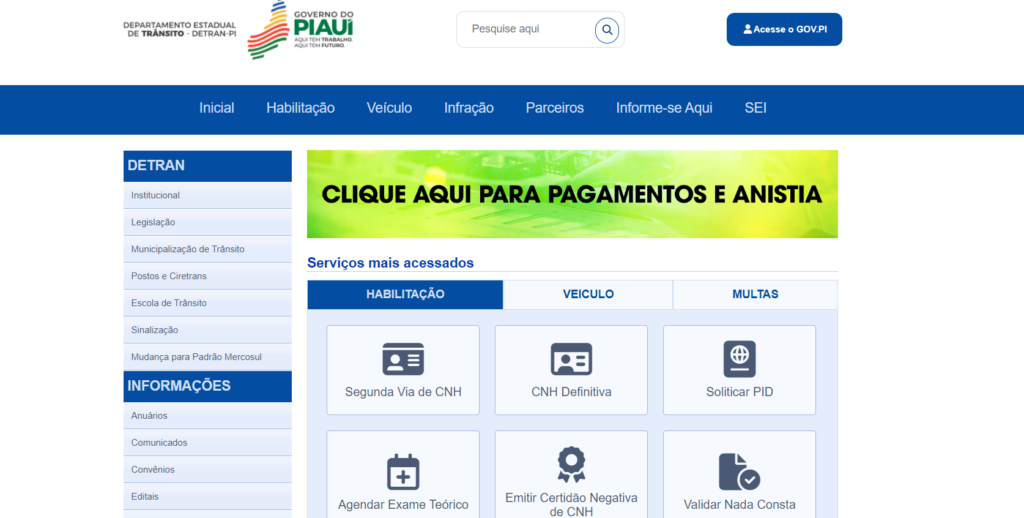This screenshot has height=518, width=1024.
Task: Open the Editais sidebar link
Action: coord(145,496)
